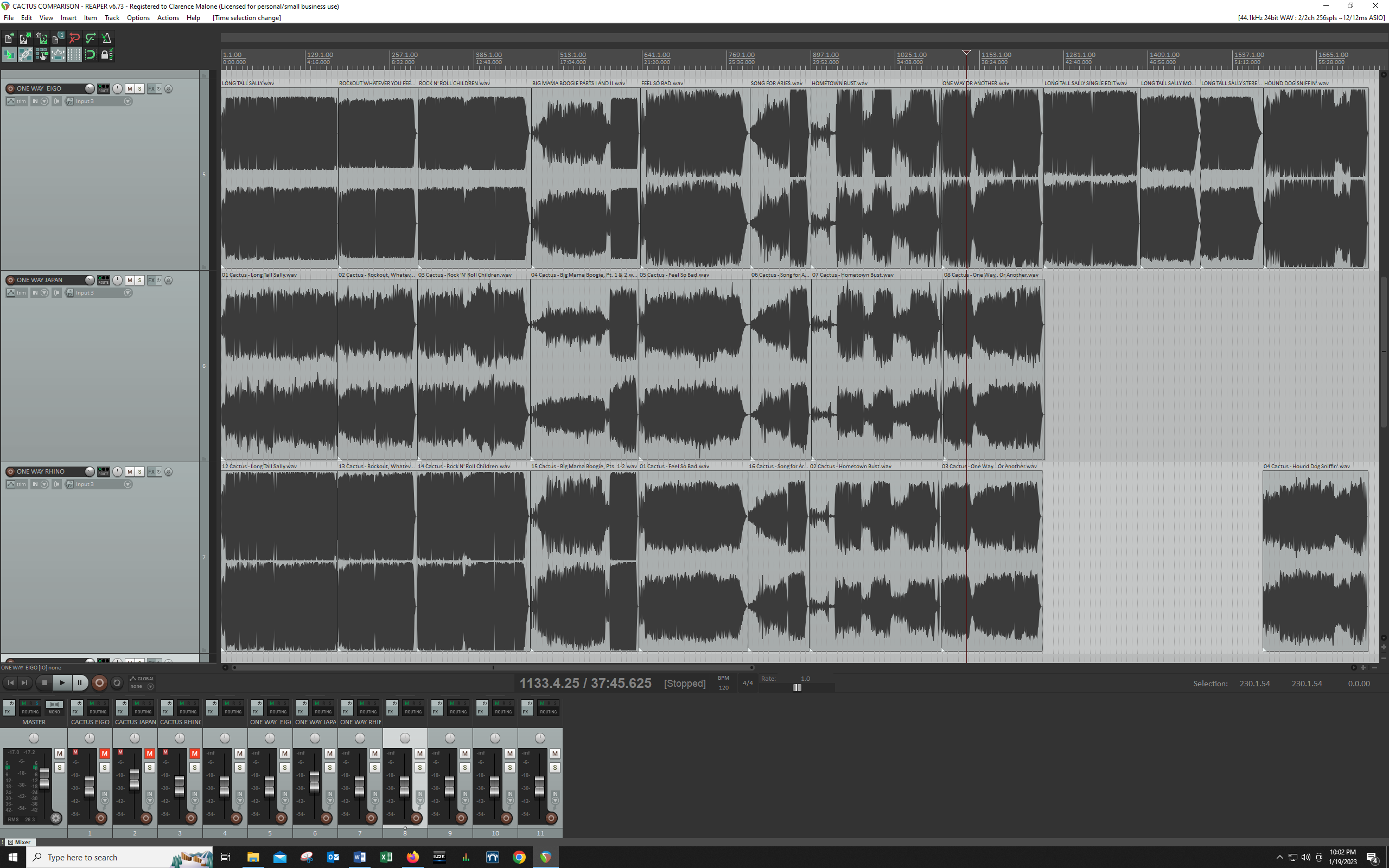Toggle the metronome icon

click(107, 39)
